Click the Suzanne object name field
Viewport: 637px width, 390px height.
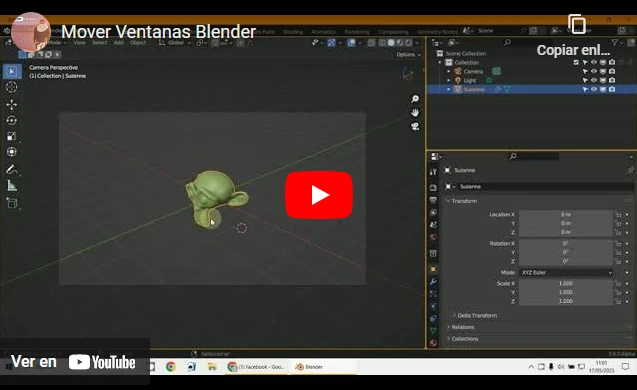click(x=544, y=186)
